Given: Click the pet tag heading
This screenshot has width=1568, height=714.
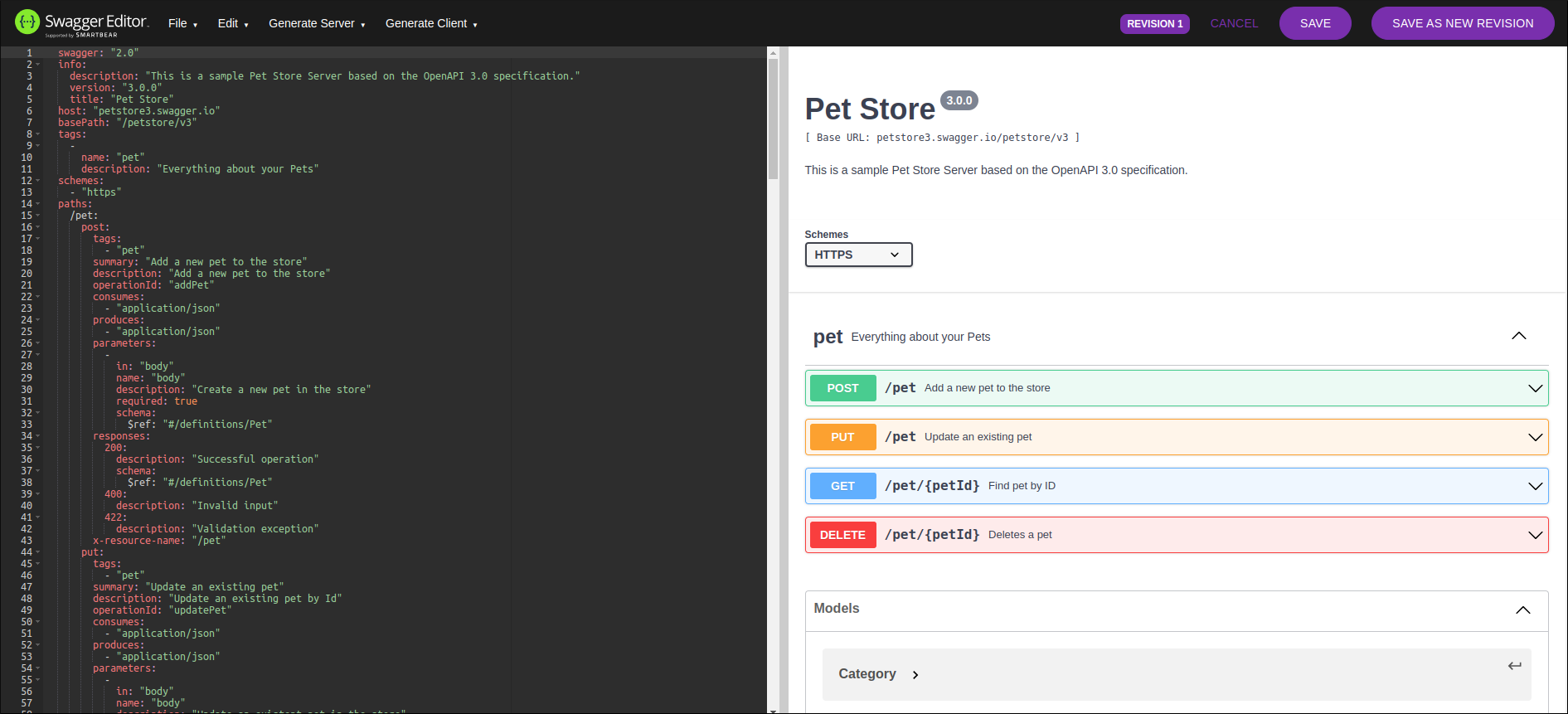Looking at the screenshot, I should pyautogui.click(x=828, y=337).
